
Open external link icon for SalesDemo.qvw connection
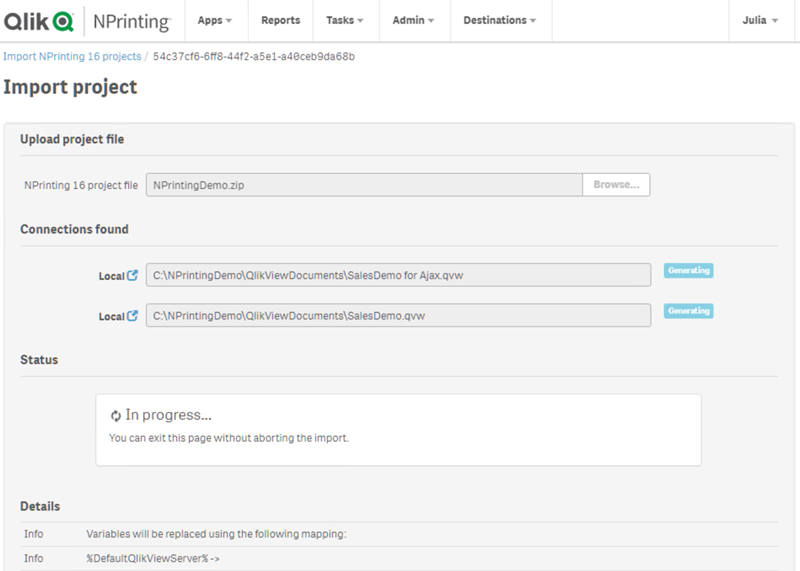[x=133, y=316]
